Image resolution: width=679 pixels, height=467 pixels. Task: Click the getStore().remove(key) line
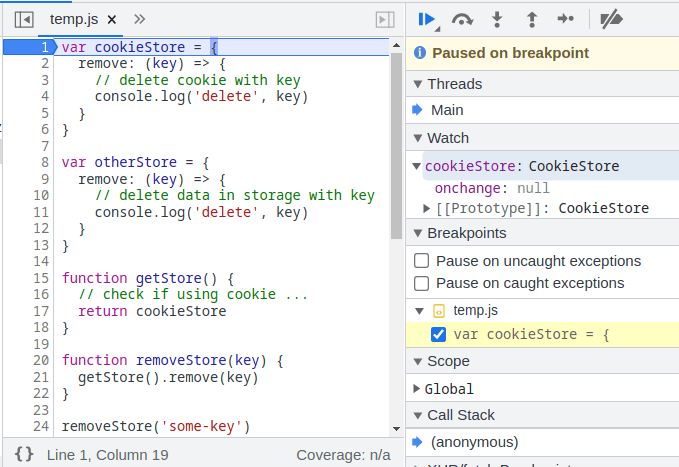point(168,377)
